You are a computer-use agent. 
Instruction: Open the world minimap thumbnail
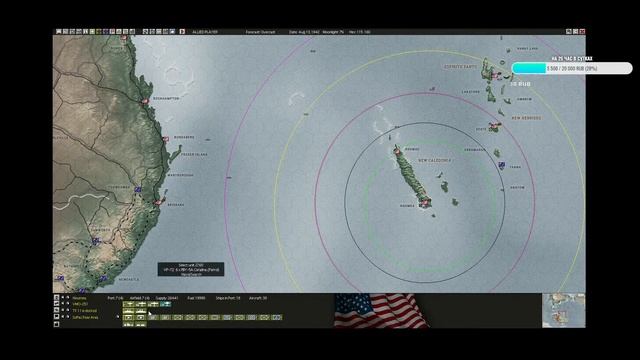point(564,311)
